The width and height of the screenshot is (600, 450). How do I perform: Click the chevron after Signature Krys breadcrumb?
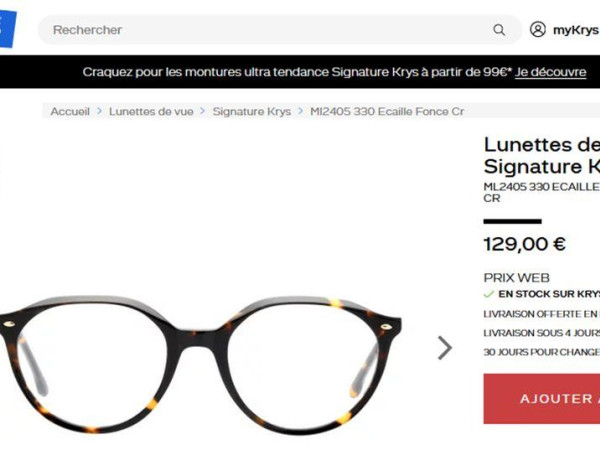[300, 111]
